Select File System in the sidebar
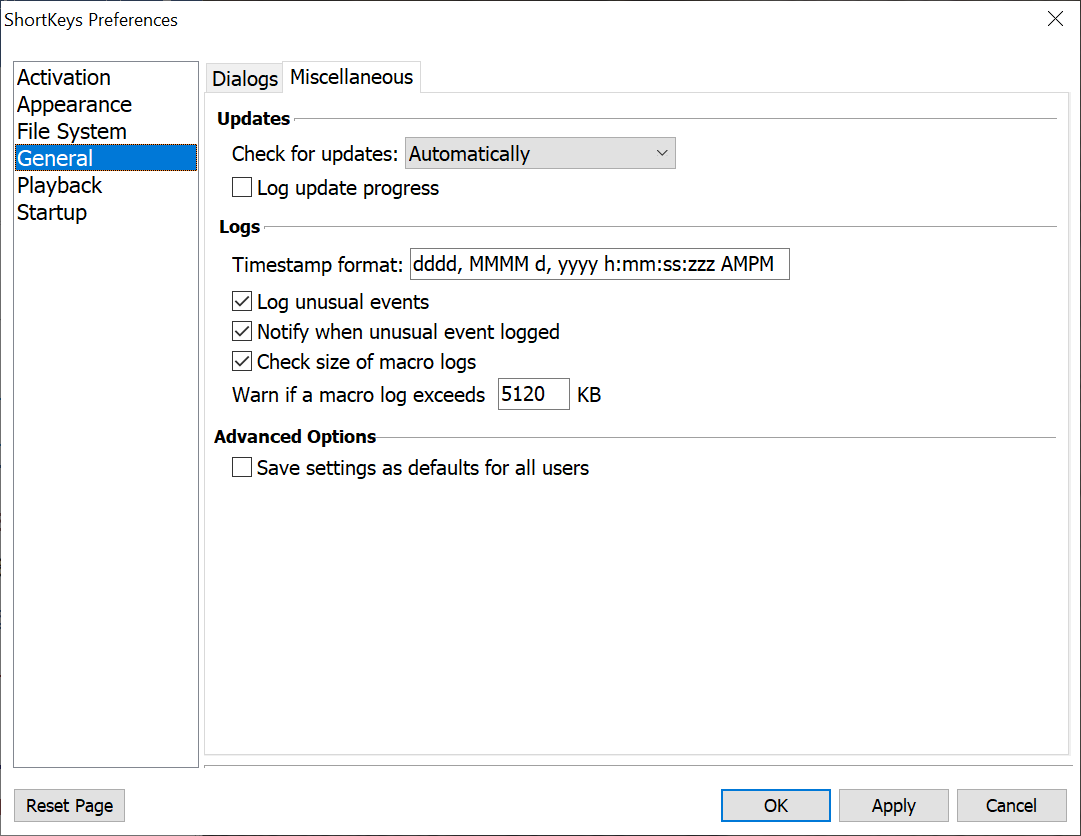The image size is (1081, 836). click(x=72, y=132)
